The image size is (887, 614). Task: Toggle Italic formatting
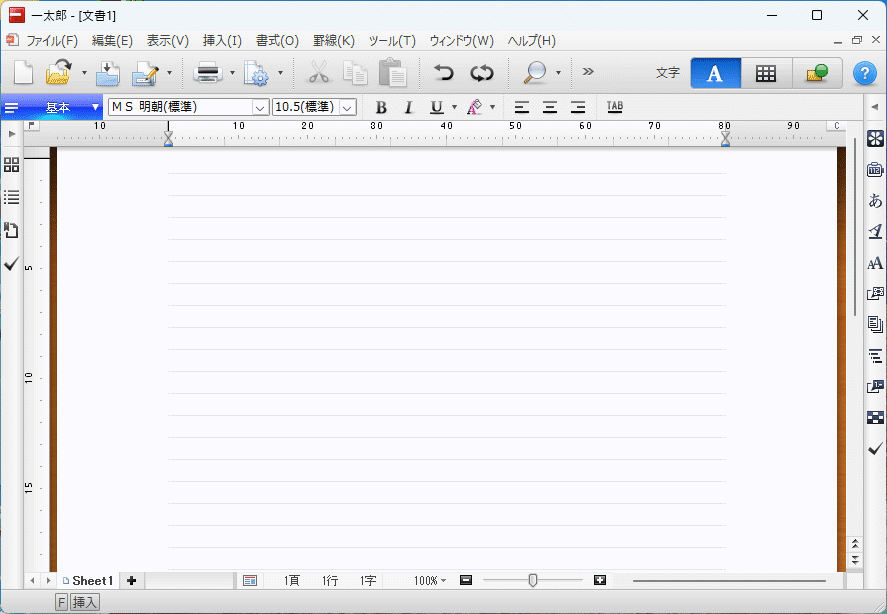408,107
